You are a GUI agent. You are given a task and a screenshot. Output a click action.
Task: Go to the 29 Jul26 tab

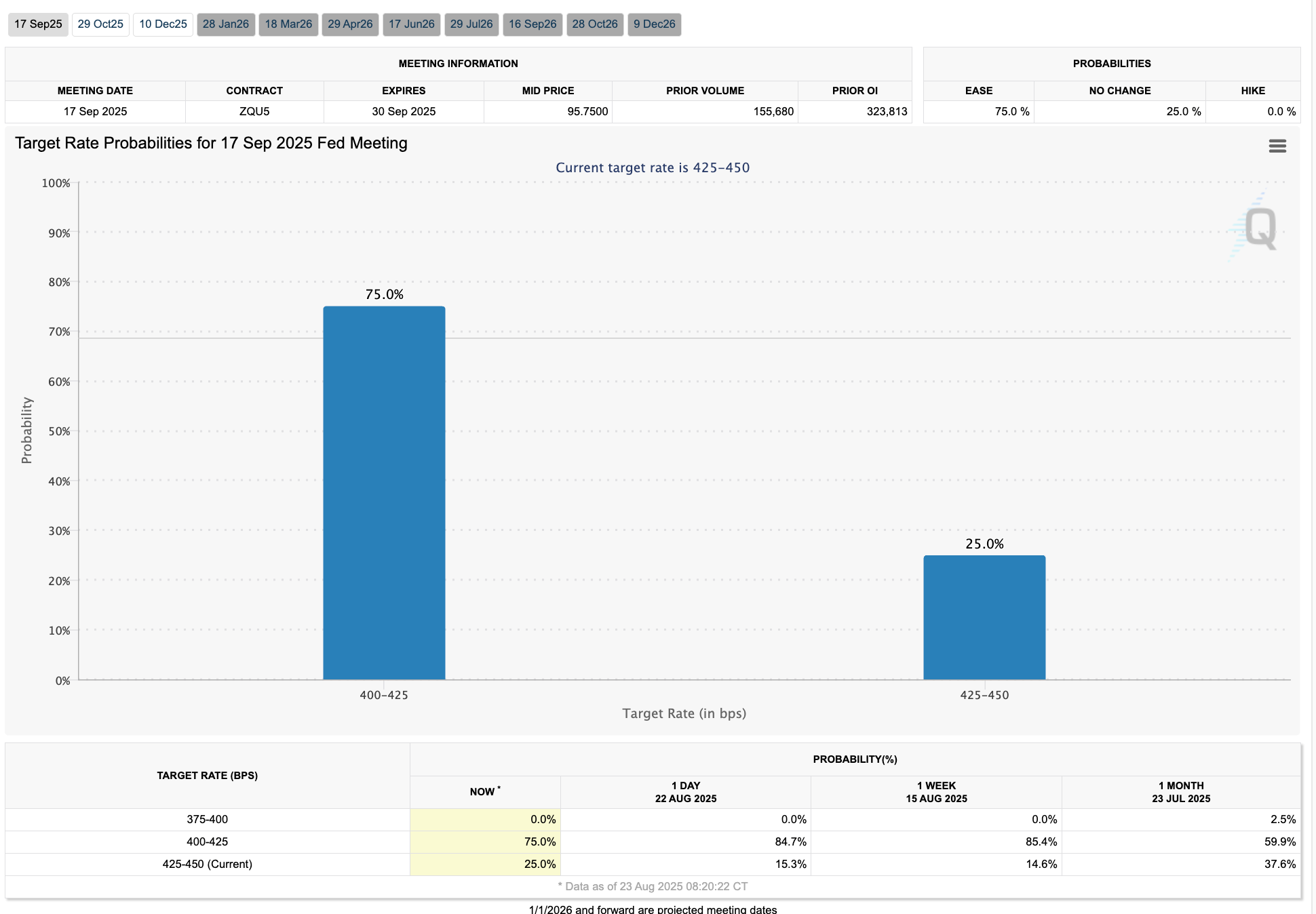(x=471, y=24)
